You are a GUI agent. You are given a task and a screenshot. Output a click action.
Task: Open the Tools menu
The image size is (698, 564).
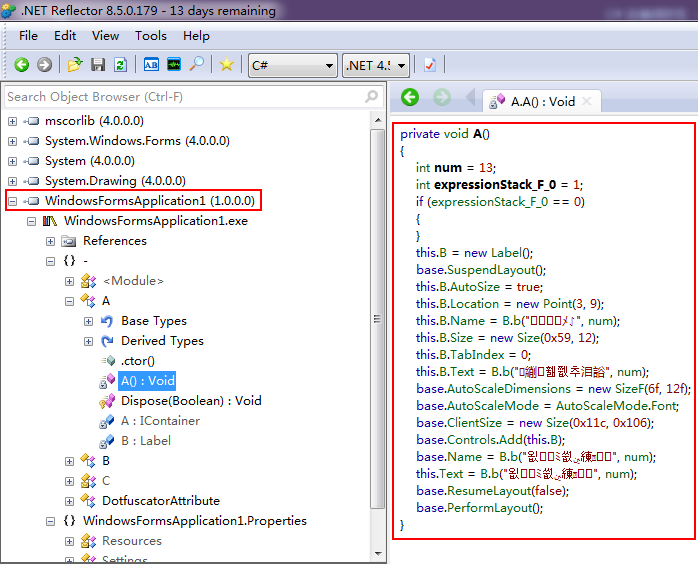[151, 36]
